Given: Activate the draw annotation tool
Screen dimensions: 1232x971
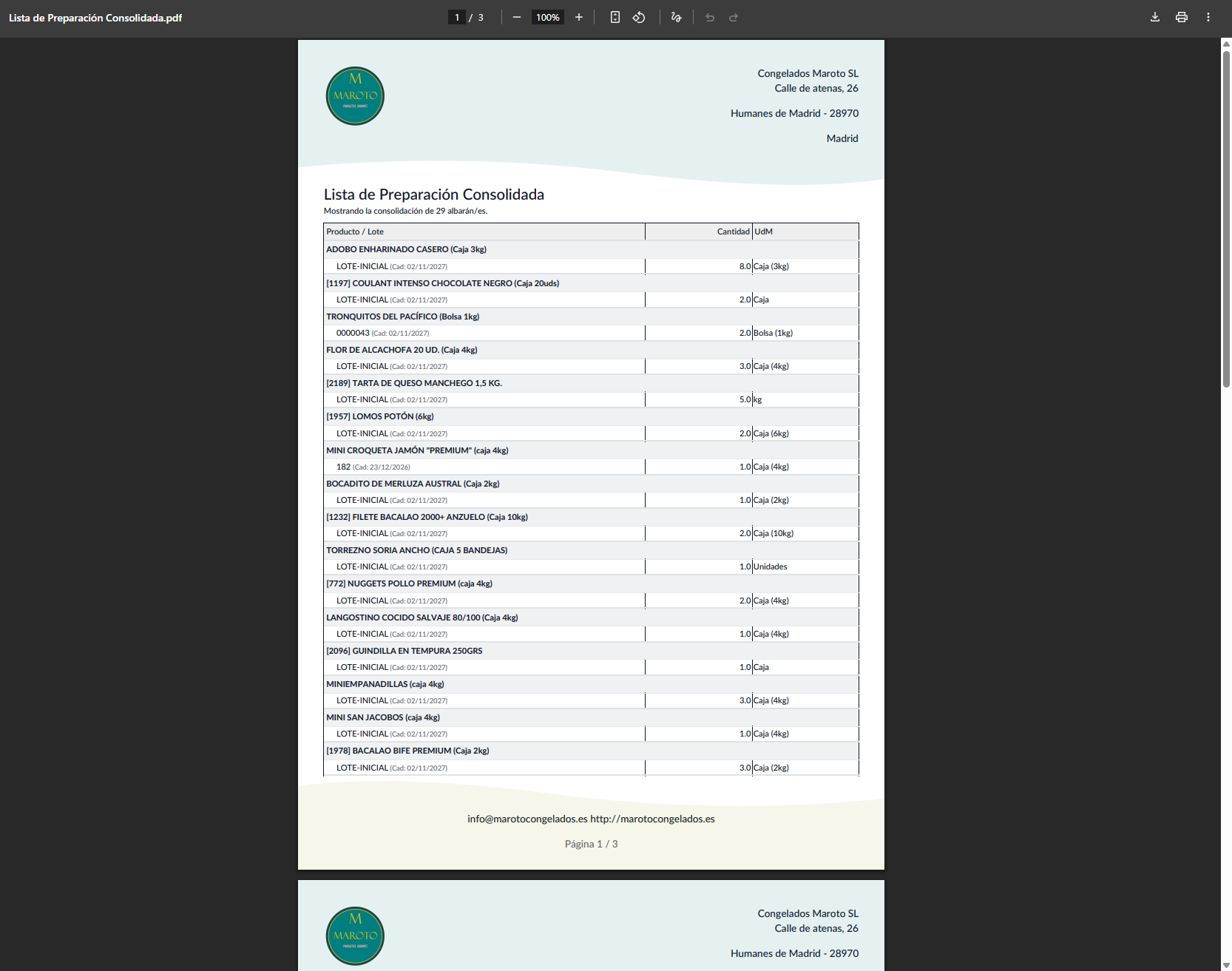Looking at the screenshot, I should pos(676,17).
